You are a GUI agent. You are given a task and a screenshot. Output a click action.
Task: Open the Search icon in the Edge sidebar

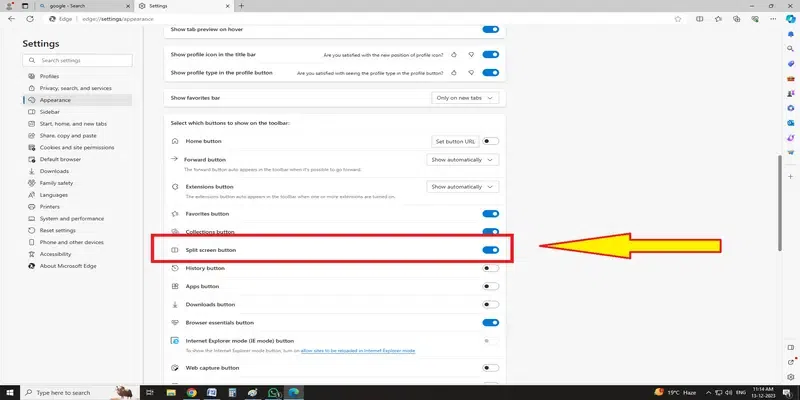(x=791, y=49)
